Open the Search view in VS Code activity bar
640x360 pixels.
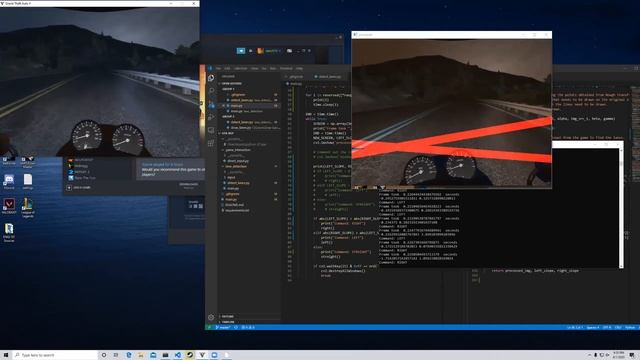click(211, 91)
